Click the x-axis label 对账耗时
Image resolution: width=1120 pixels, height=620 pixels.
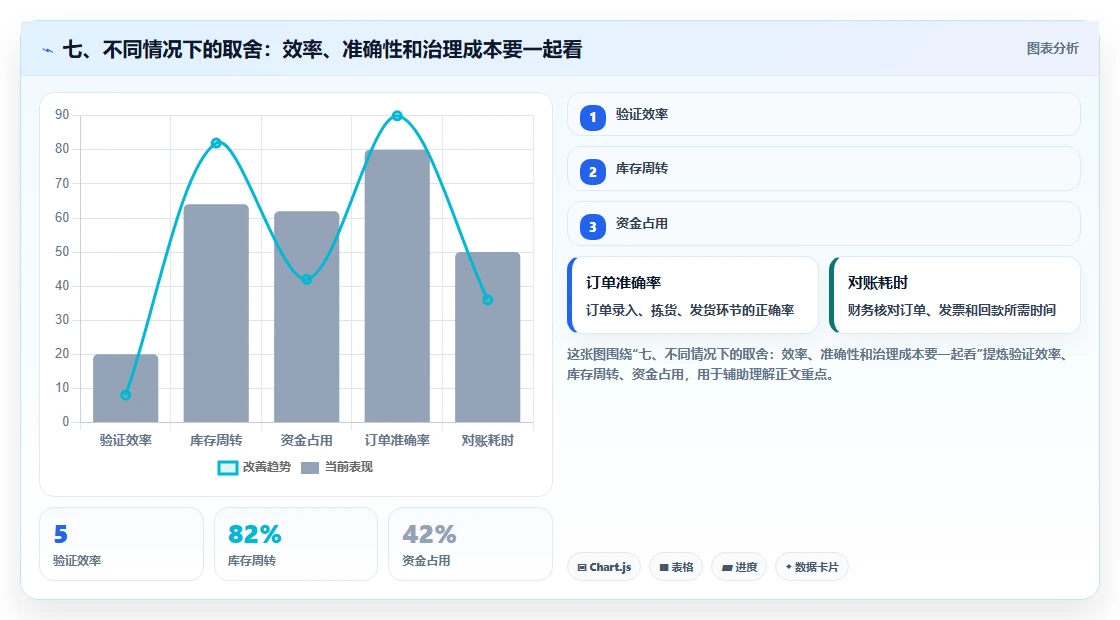(488, 440)
